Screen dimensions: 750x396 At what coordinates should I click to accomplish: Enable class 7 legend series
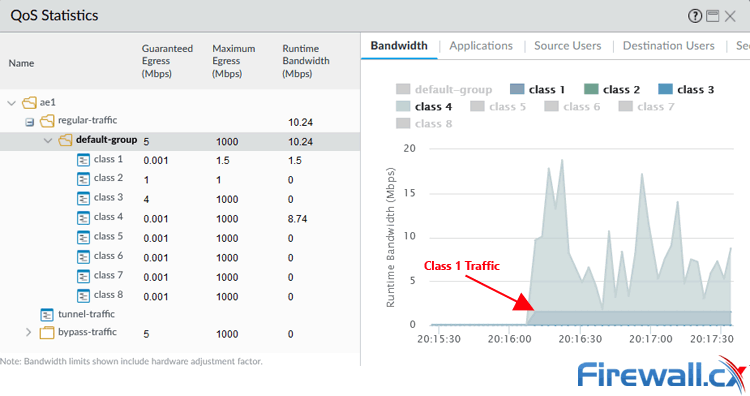click(x=646, y=107)
